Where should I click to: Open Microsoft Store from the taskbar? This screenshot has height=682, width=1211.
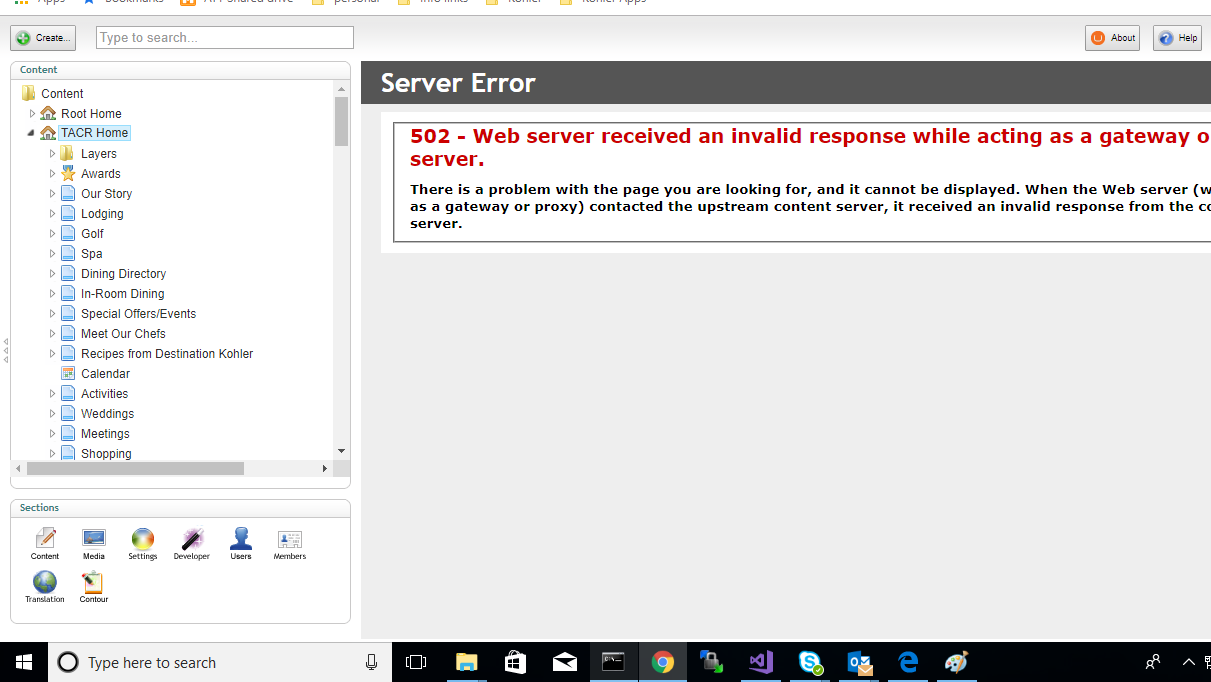(515, 662)
